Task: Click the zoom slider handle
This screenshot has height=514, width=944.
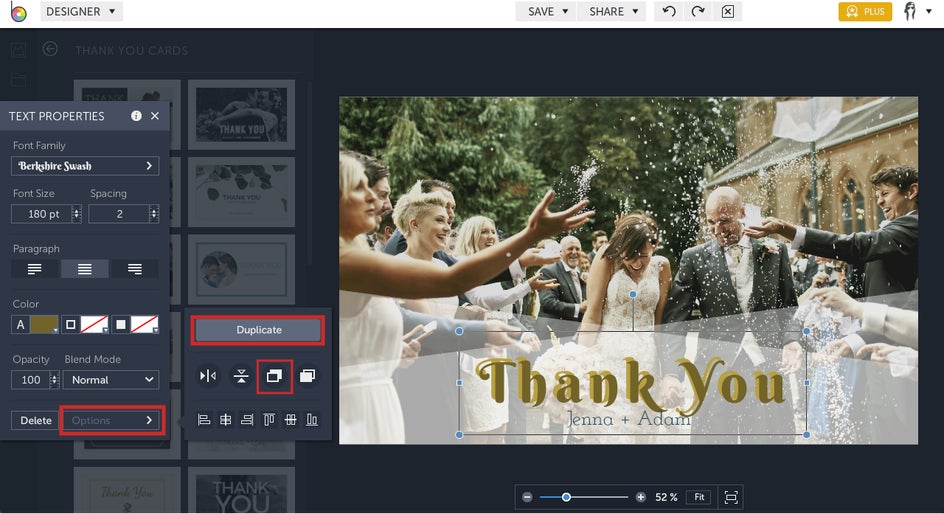Action: point(566,497)
